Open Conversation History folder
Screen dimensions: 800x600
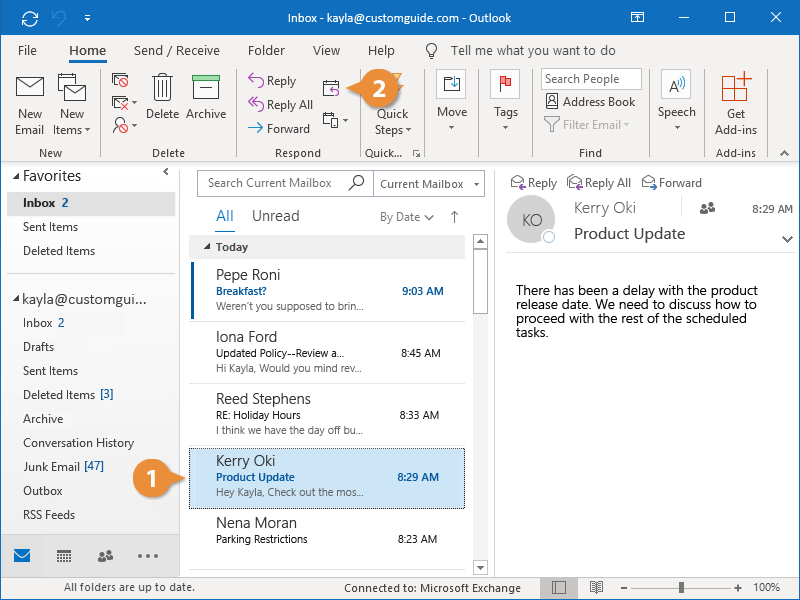79,443
